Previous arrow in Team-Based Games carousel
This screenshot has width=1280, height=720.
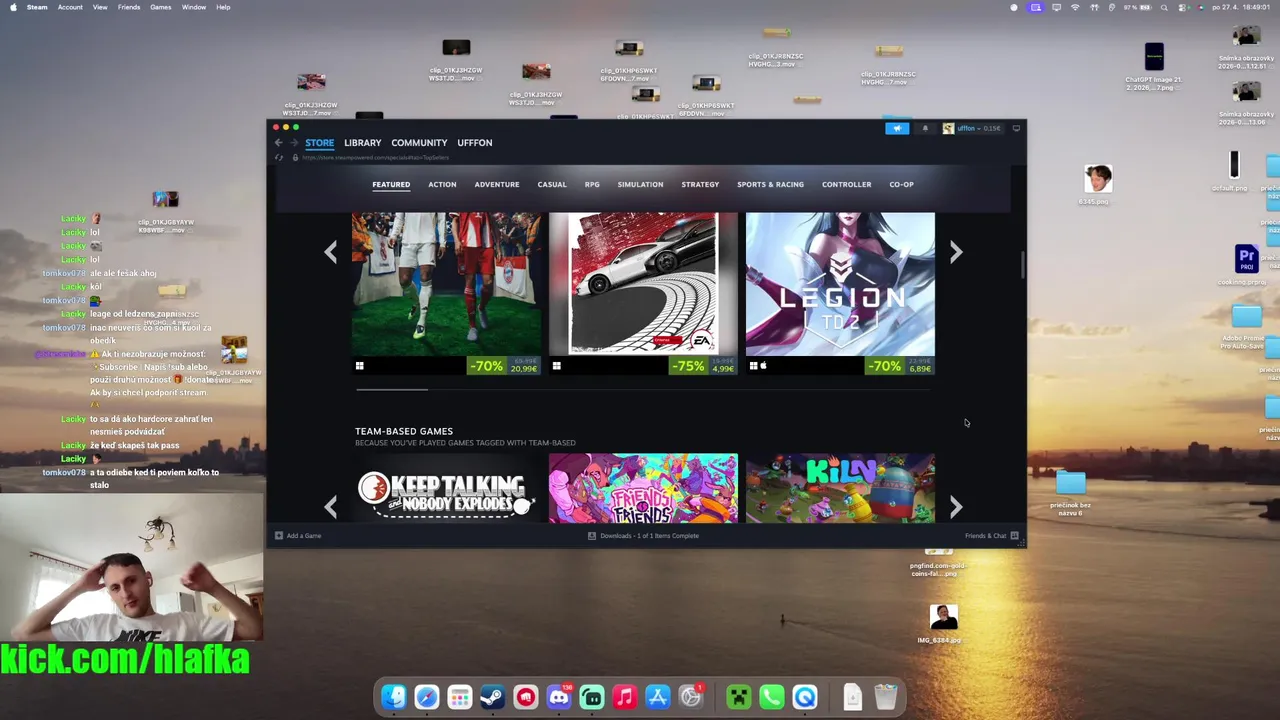[x=331, y=507]
